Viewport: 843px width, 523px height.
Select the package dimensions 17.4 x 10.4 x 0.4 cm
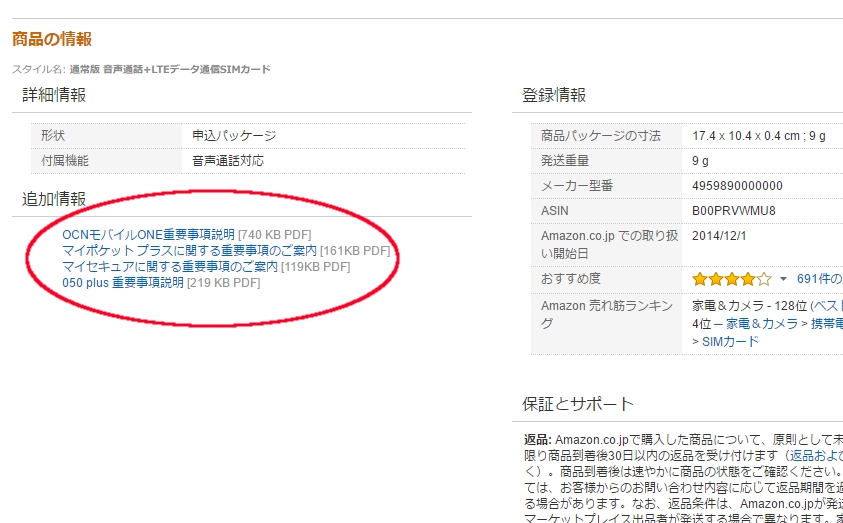pyautogui.click(x=746, y=136)
